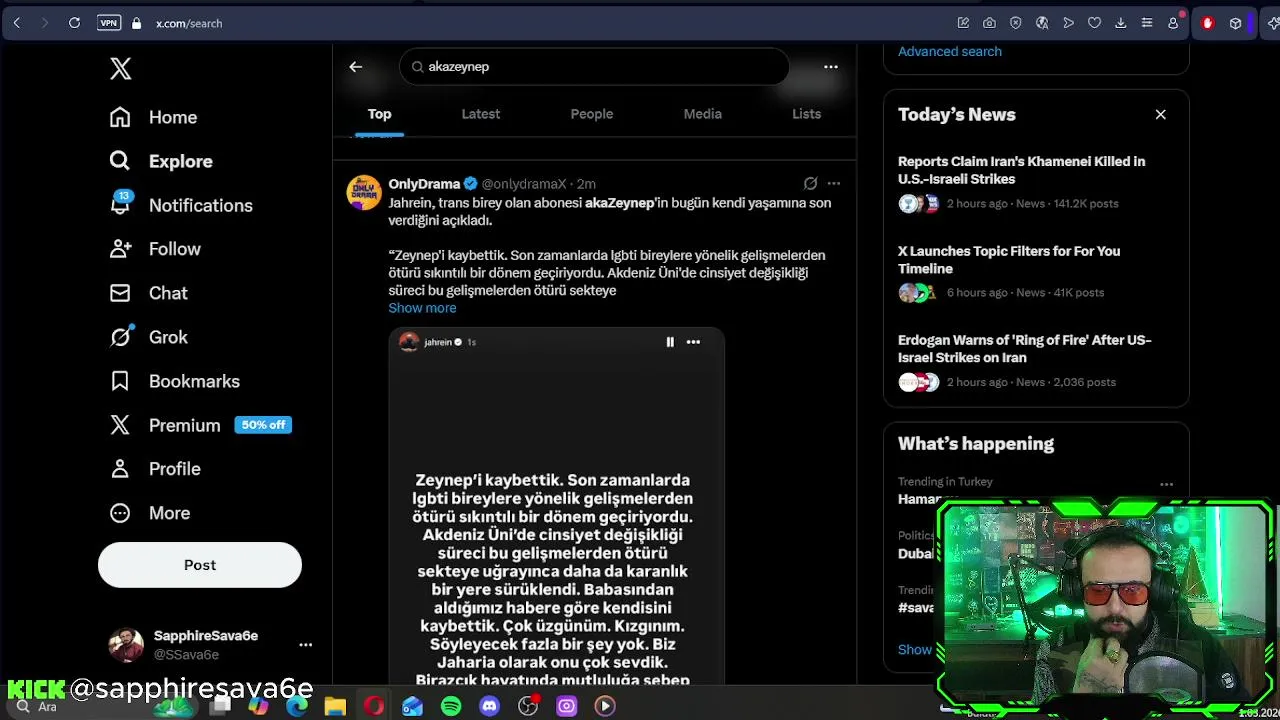
Task: Open OnlyDrama profile avatar
Action: (x=364, y=192)
